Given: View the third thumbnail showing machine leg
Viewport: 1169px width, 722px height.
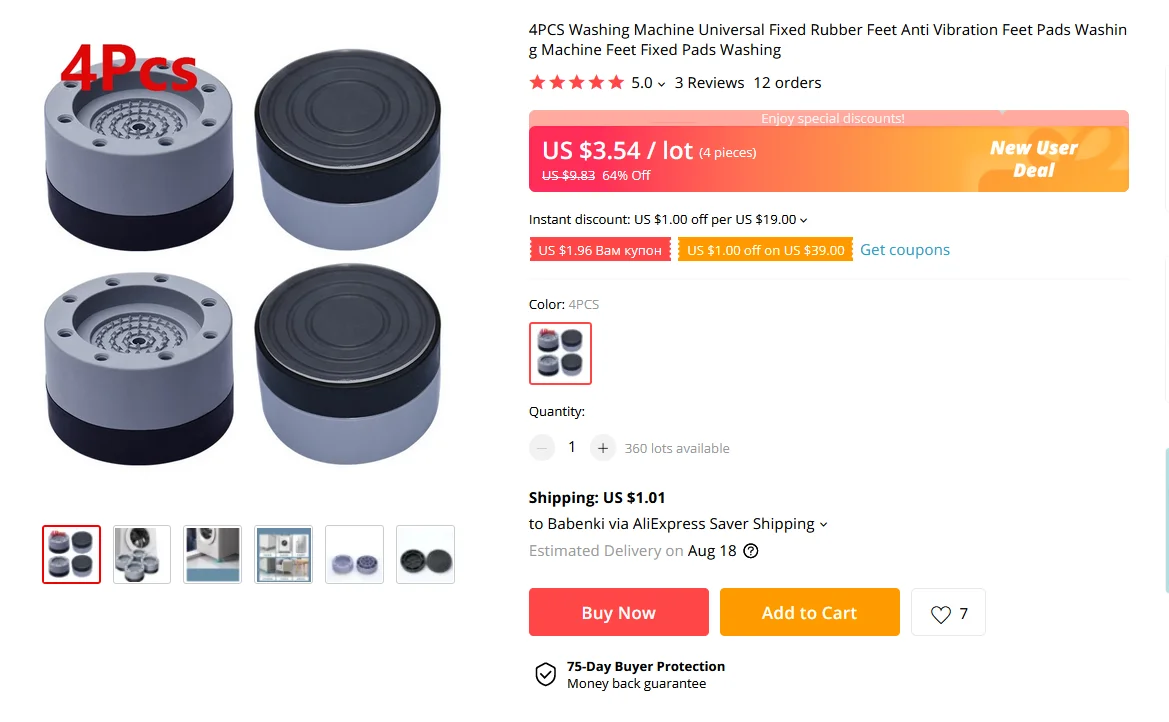Looking at the screenshot, I should click(212, 554).
